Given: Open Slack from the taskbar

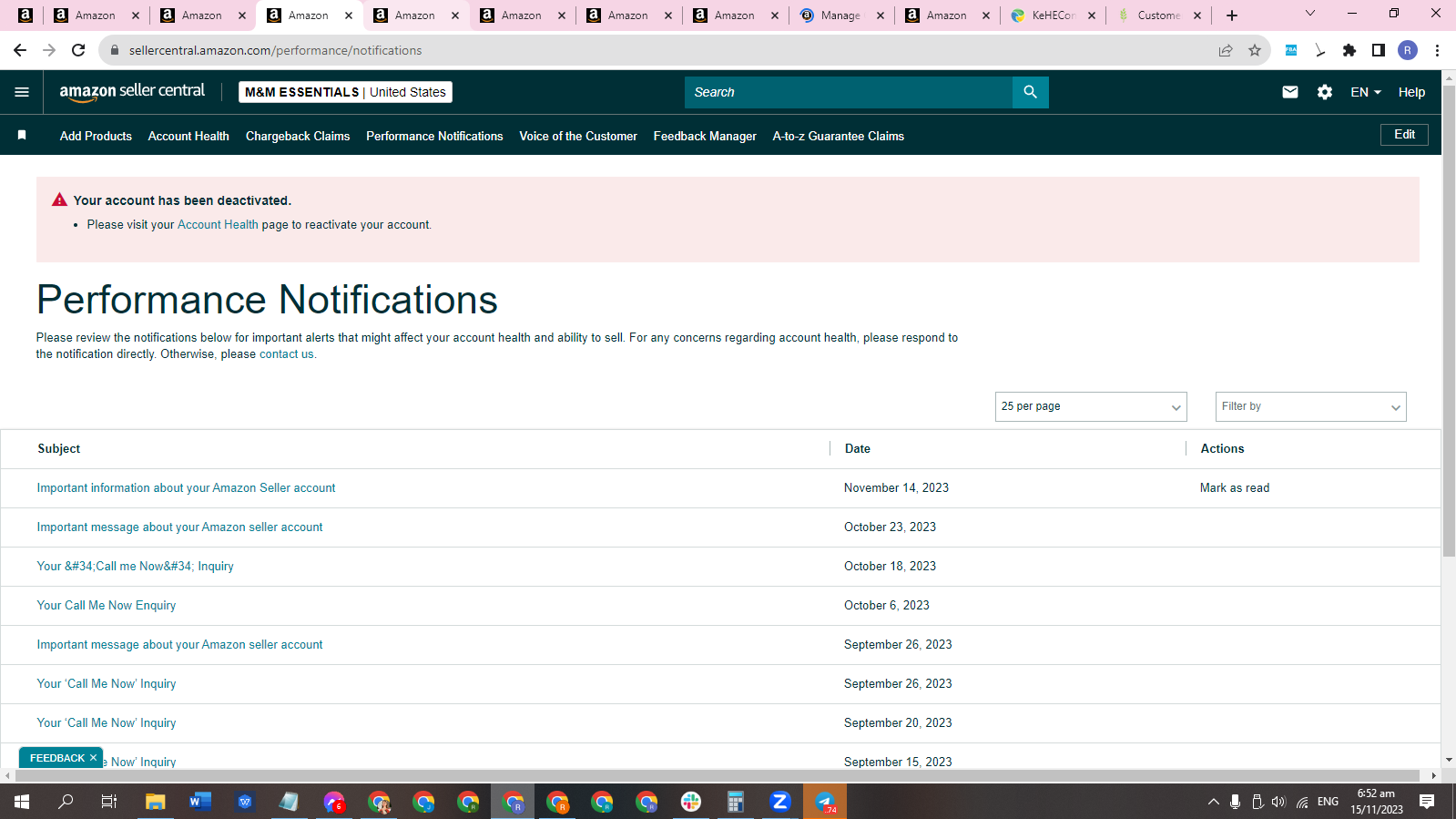Looking at the screenshot, I should point(691,802).
